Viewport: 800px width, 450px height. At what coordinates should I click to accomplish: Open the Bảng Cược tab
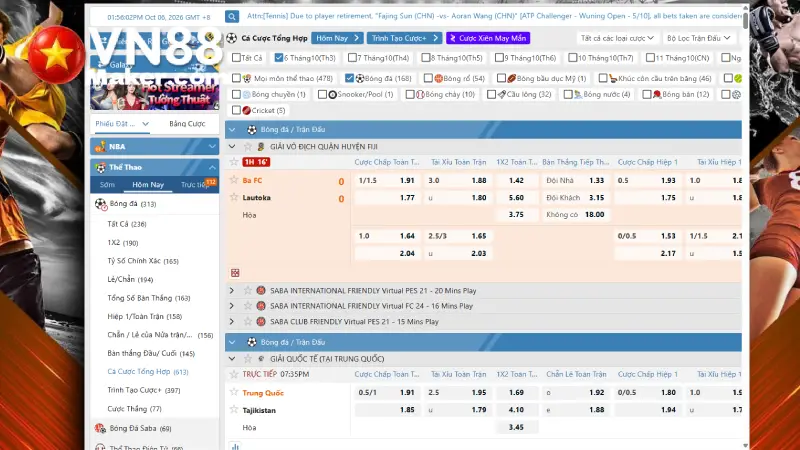coord(187,124)
